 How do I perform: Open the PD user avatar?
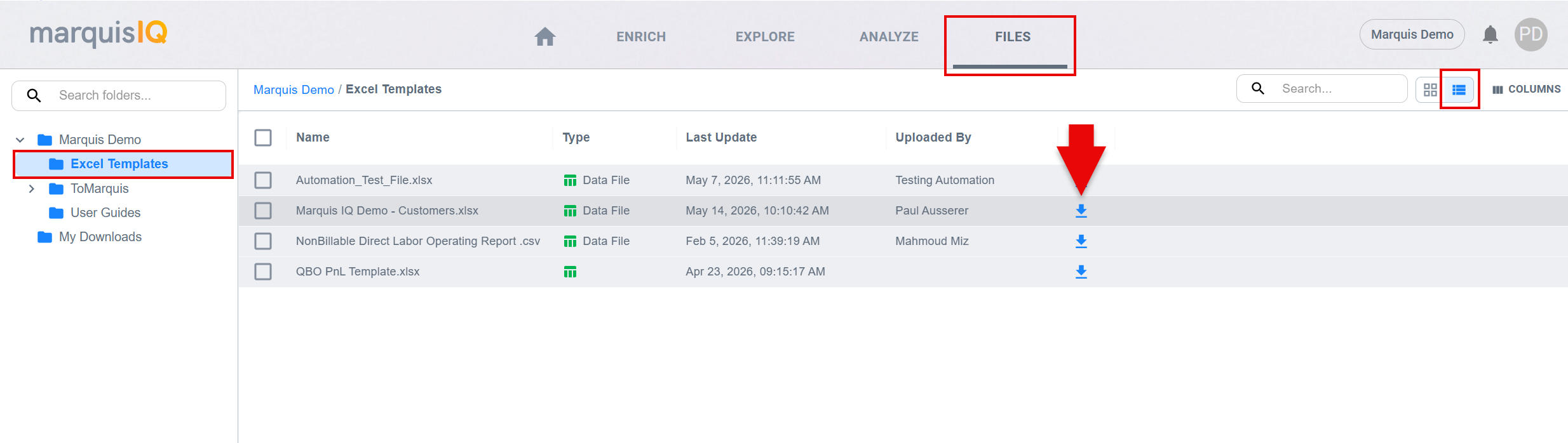coord(1531,34)
